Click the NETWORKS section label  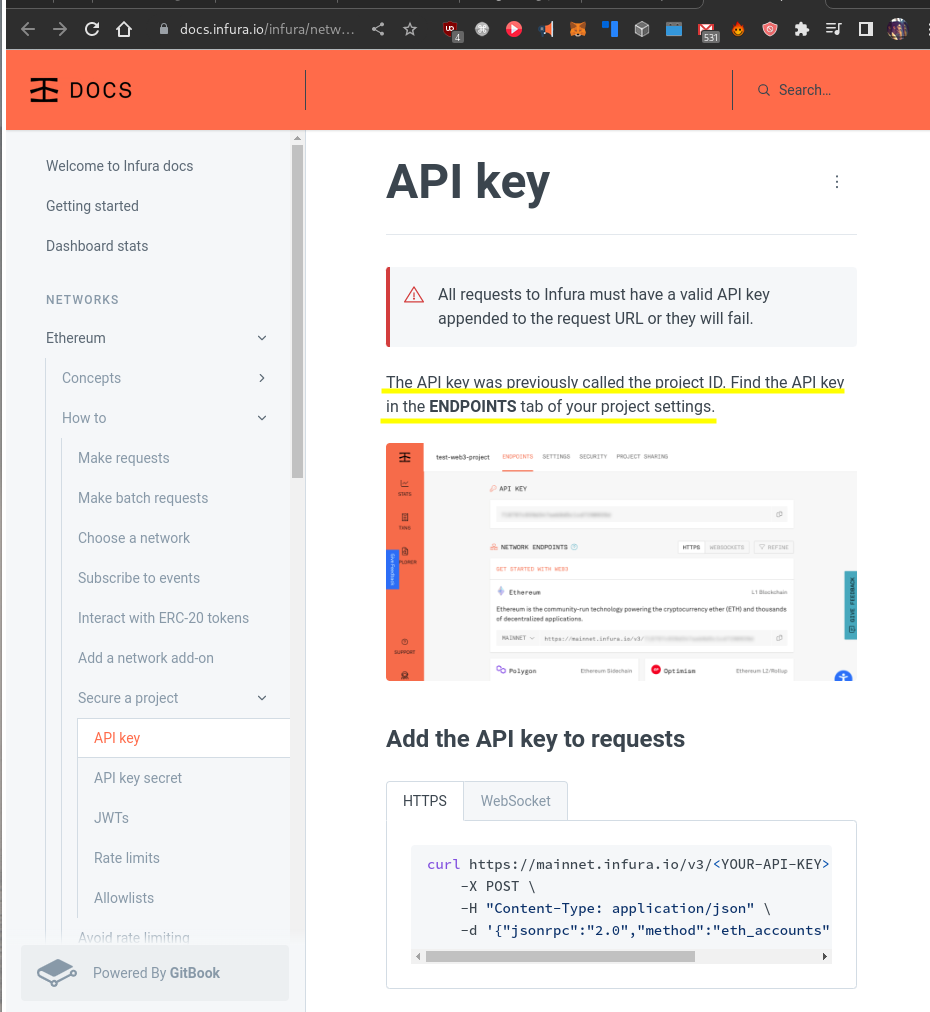click(82, 300)
